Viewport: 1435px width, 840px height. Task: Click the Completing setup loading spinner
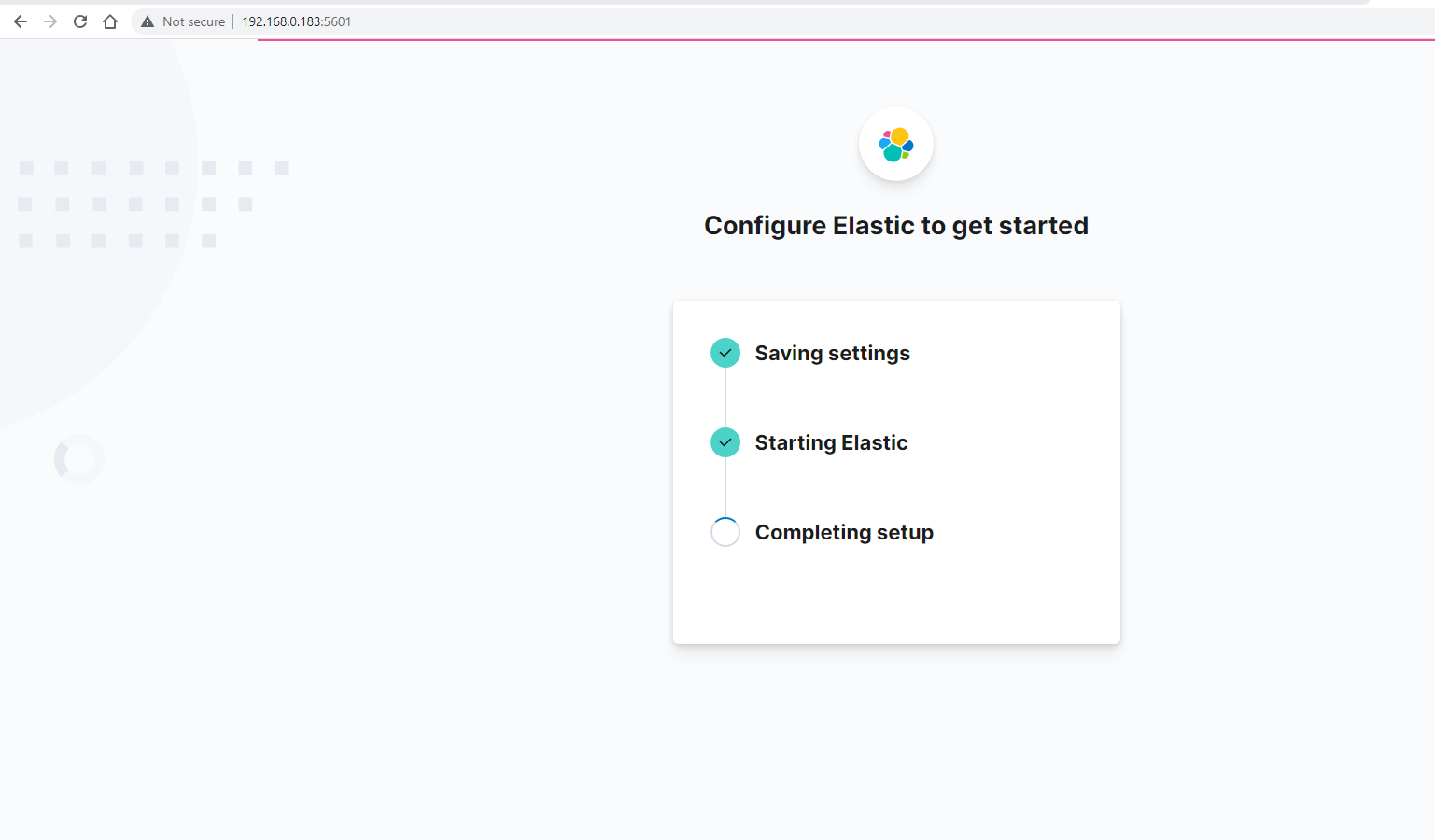[725, 532]
